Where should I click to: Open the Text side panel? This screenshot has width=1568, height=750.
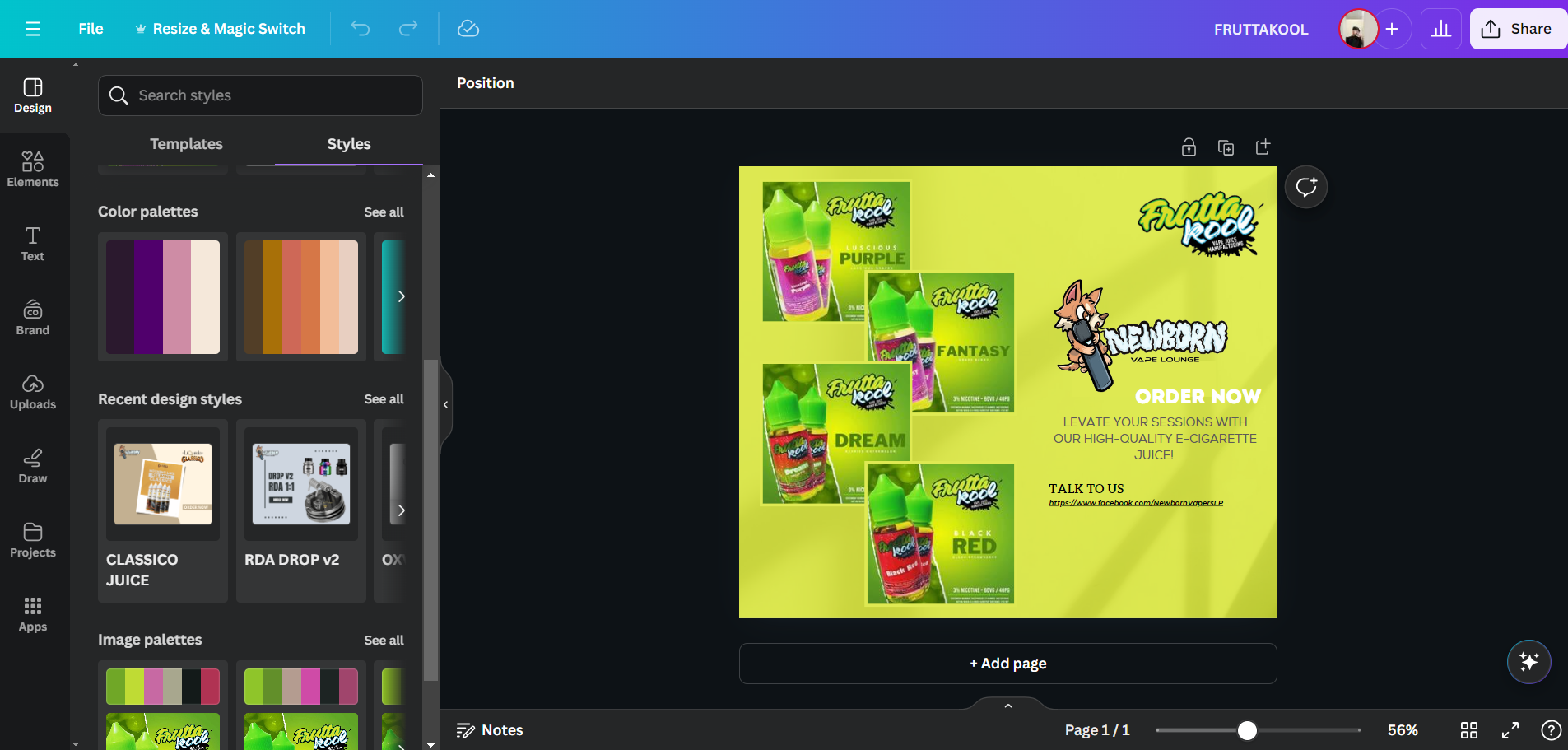pyautogui.click(x=33, y=244)
